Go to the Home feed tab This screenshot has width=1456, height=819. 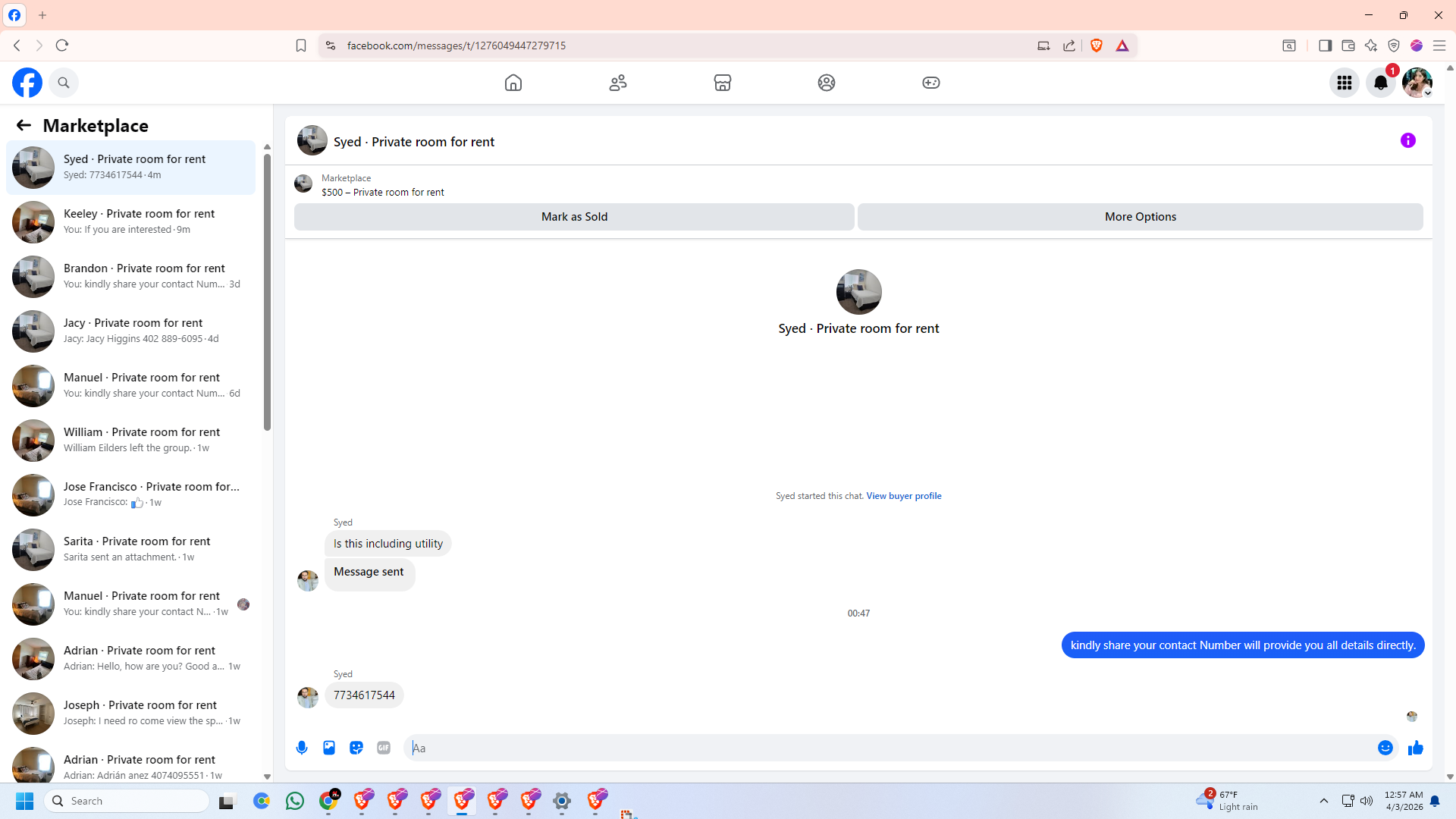(513, 83)
